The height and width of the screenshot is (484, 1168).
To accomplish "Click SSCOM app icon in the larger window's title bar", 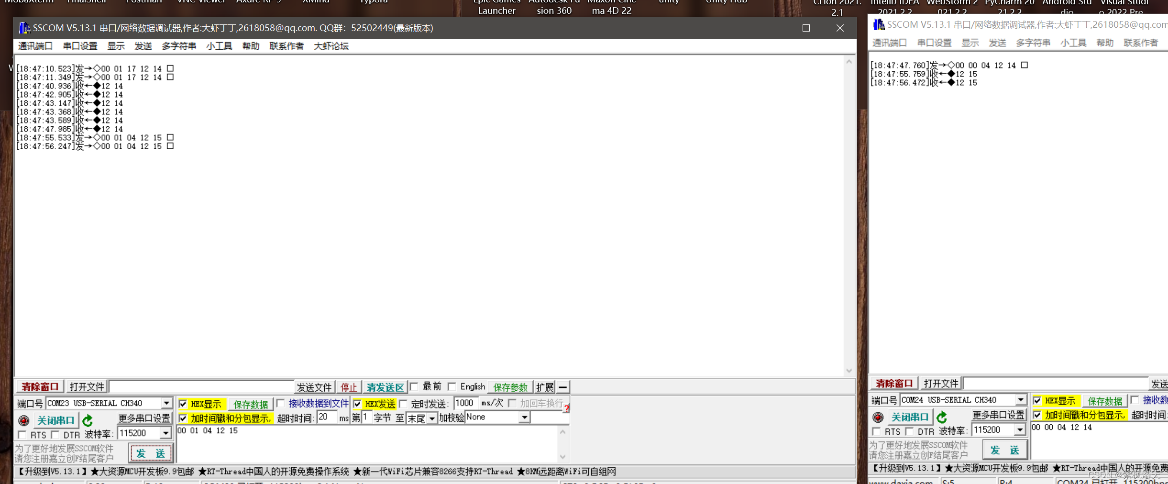I will click(24, 28).
